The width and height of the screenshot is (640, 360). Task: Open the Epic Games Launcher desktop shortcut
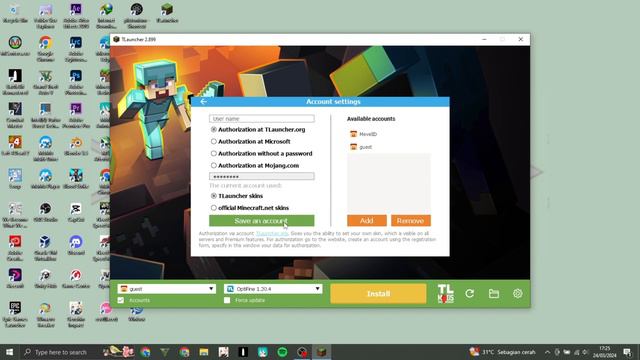point(15,315)
